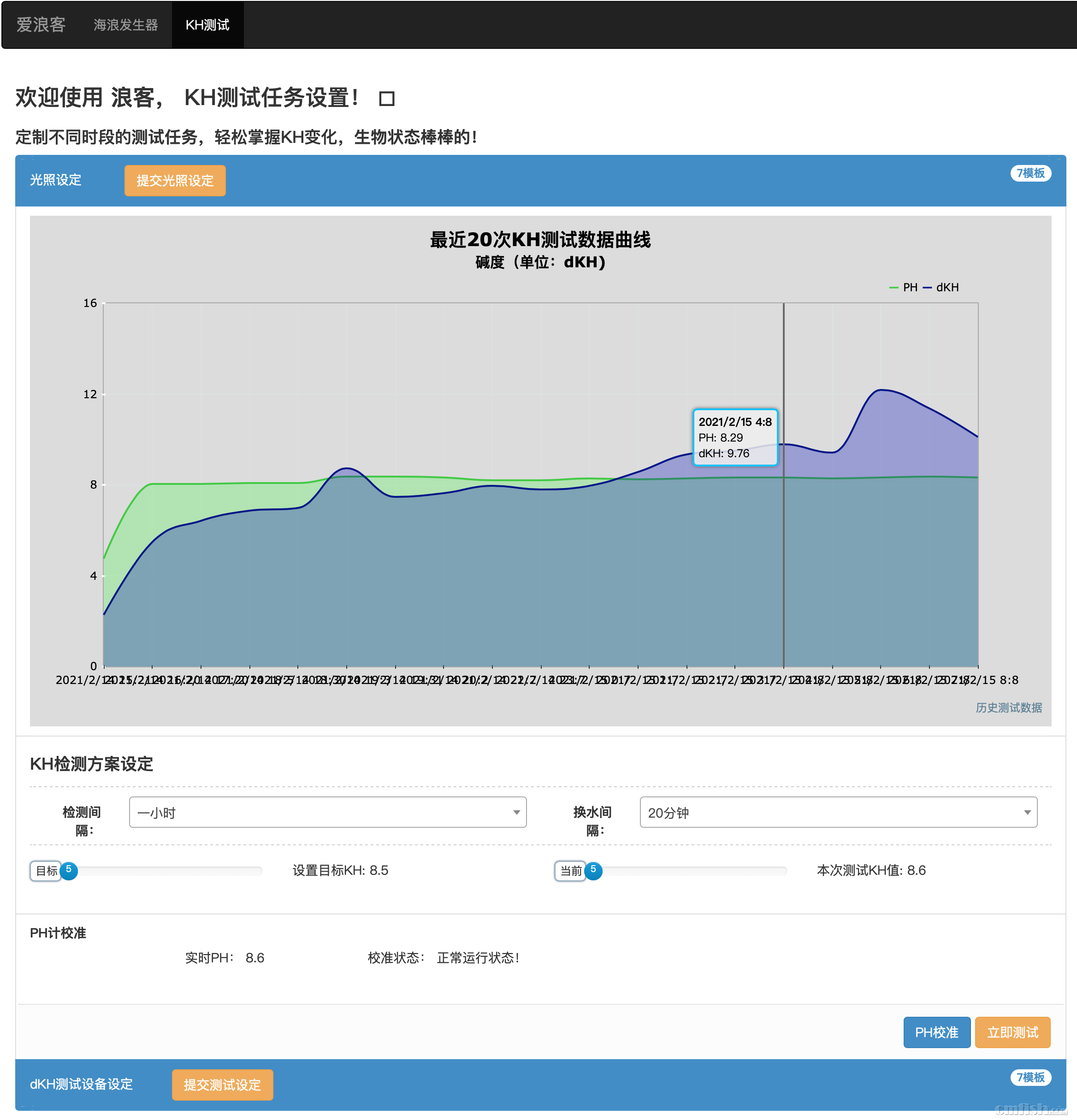Viewport: 1077px width, 1120px height.
Task: Click the 爱浪客 brand logo
Action: click(x=41, y=25)
